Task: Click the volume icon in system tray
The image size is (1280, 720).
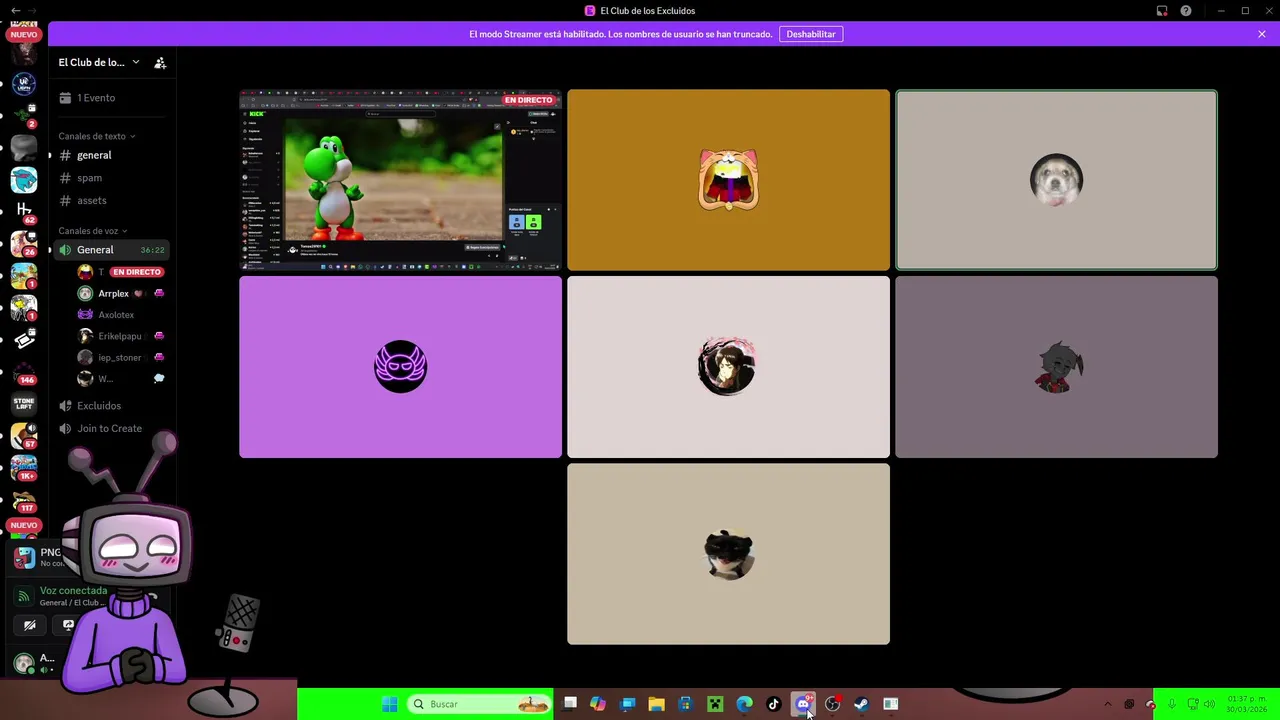Action: click(1209, 704)
